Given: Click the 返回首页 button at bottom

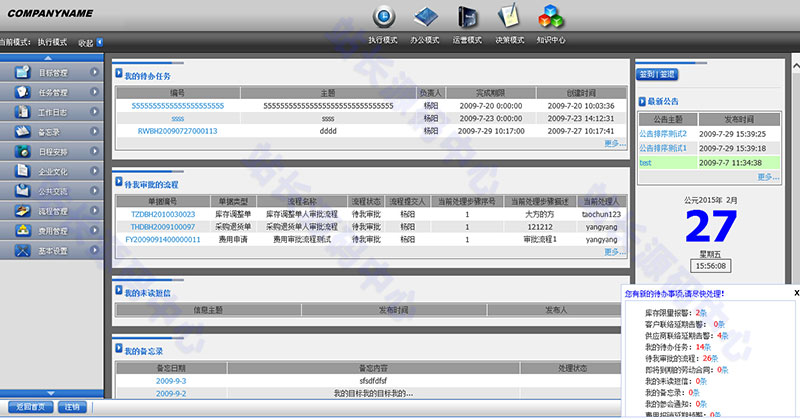Looking at the screenshot, I should (29, 407).
